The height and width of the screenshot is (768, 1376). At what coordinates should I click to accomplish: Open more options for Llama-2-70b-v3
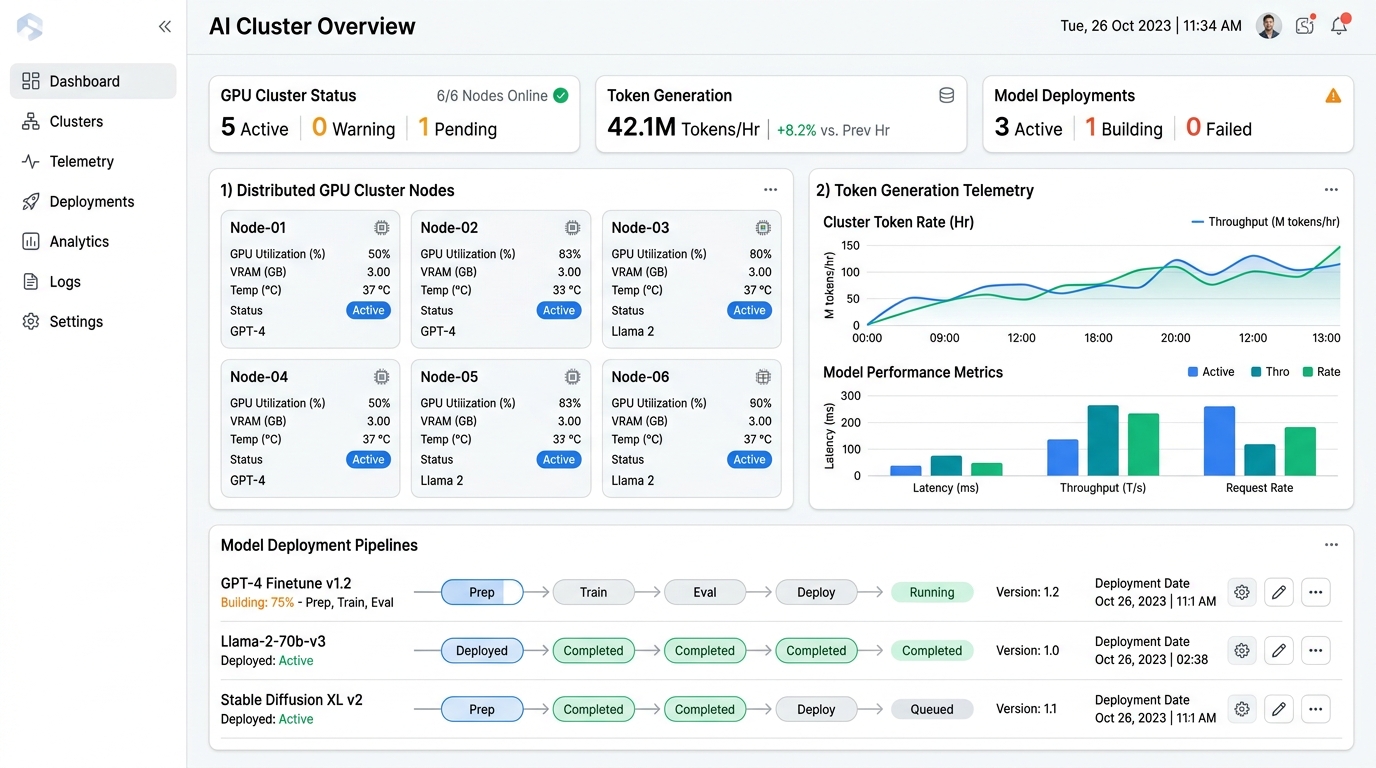[1315, 650]
